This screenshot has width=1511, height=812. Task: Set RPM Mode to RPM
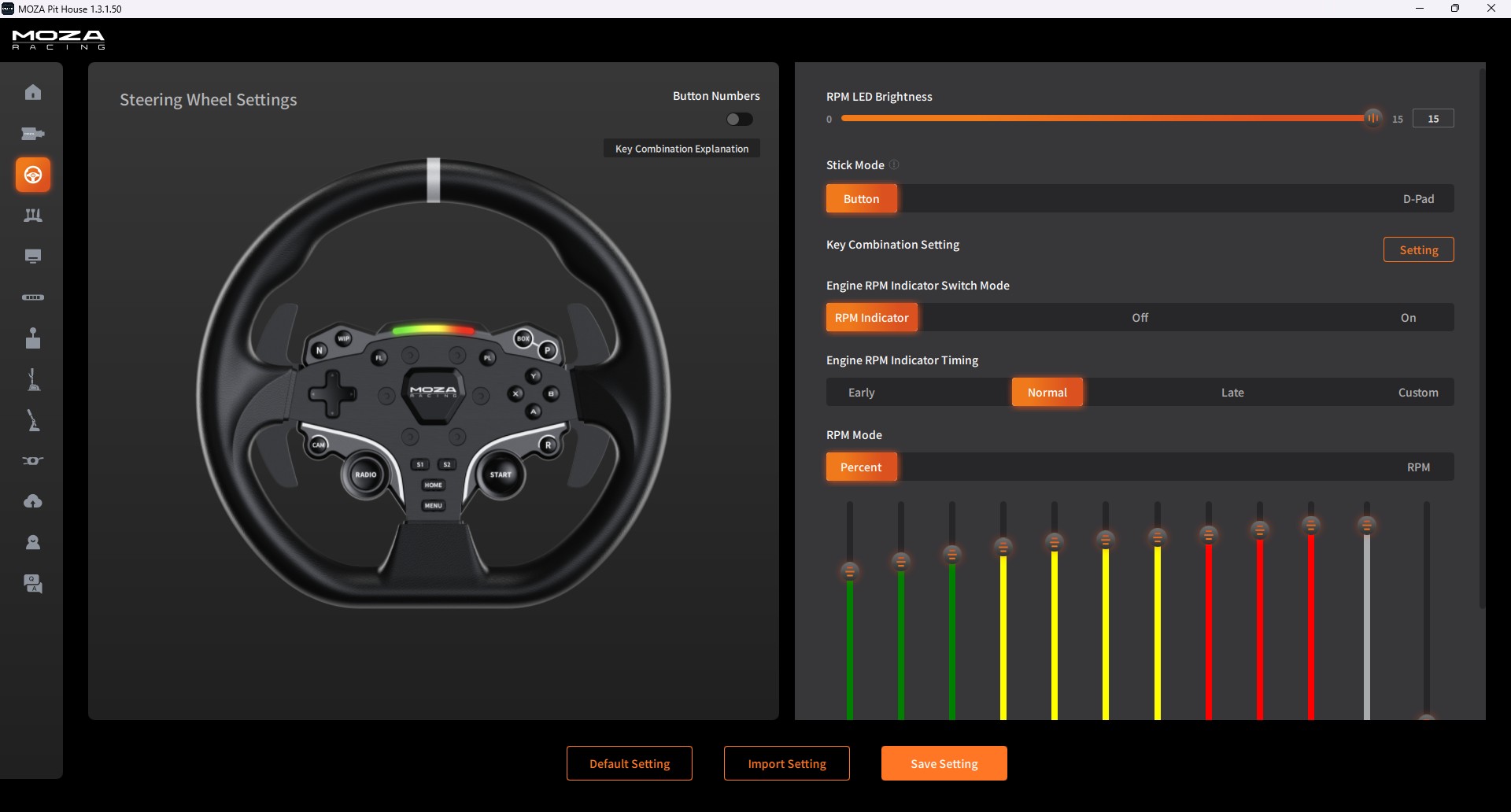coord(1418,467)
